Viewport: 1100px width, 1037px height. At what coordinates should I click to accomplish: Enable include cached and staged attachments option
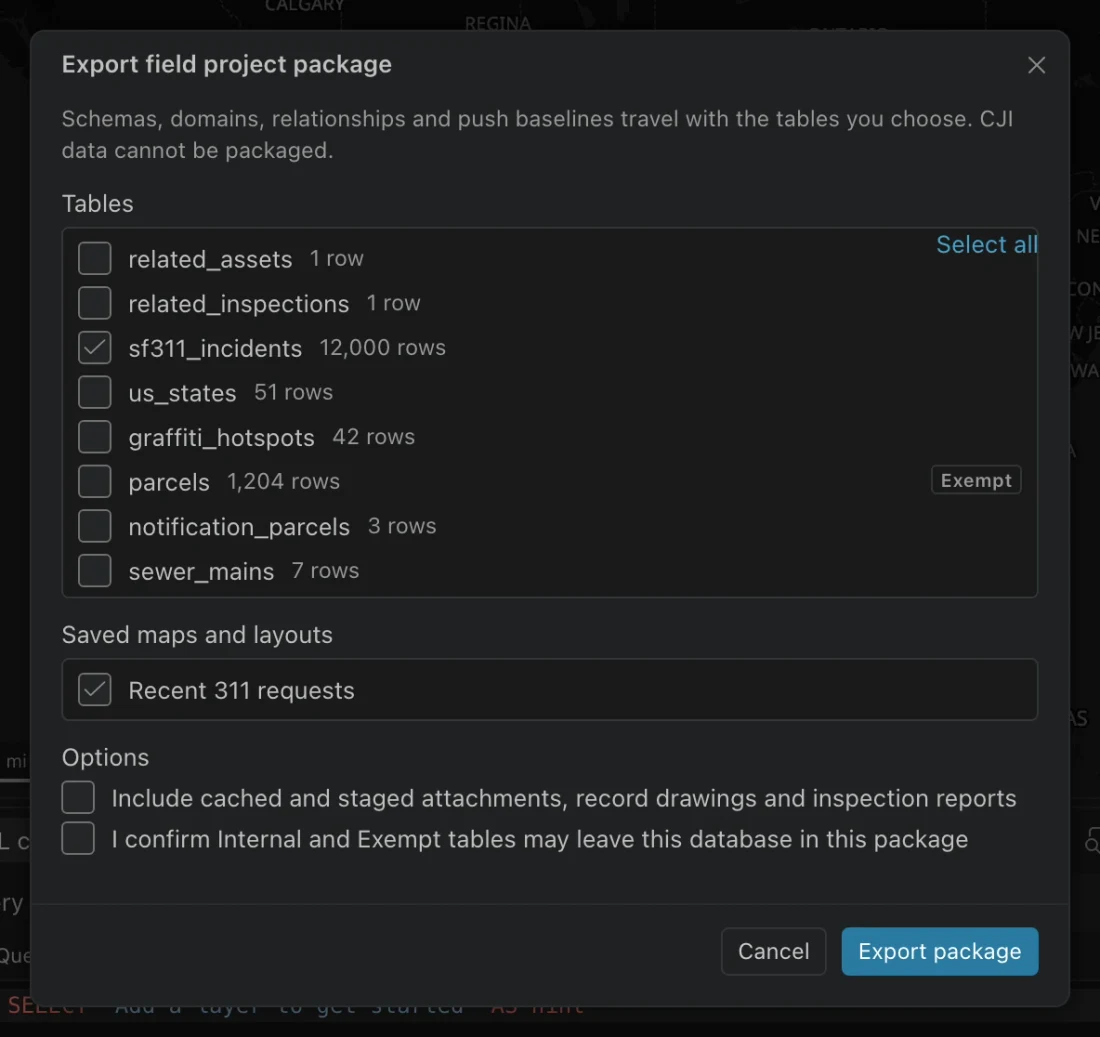tap(78, 798)
